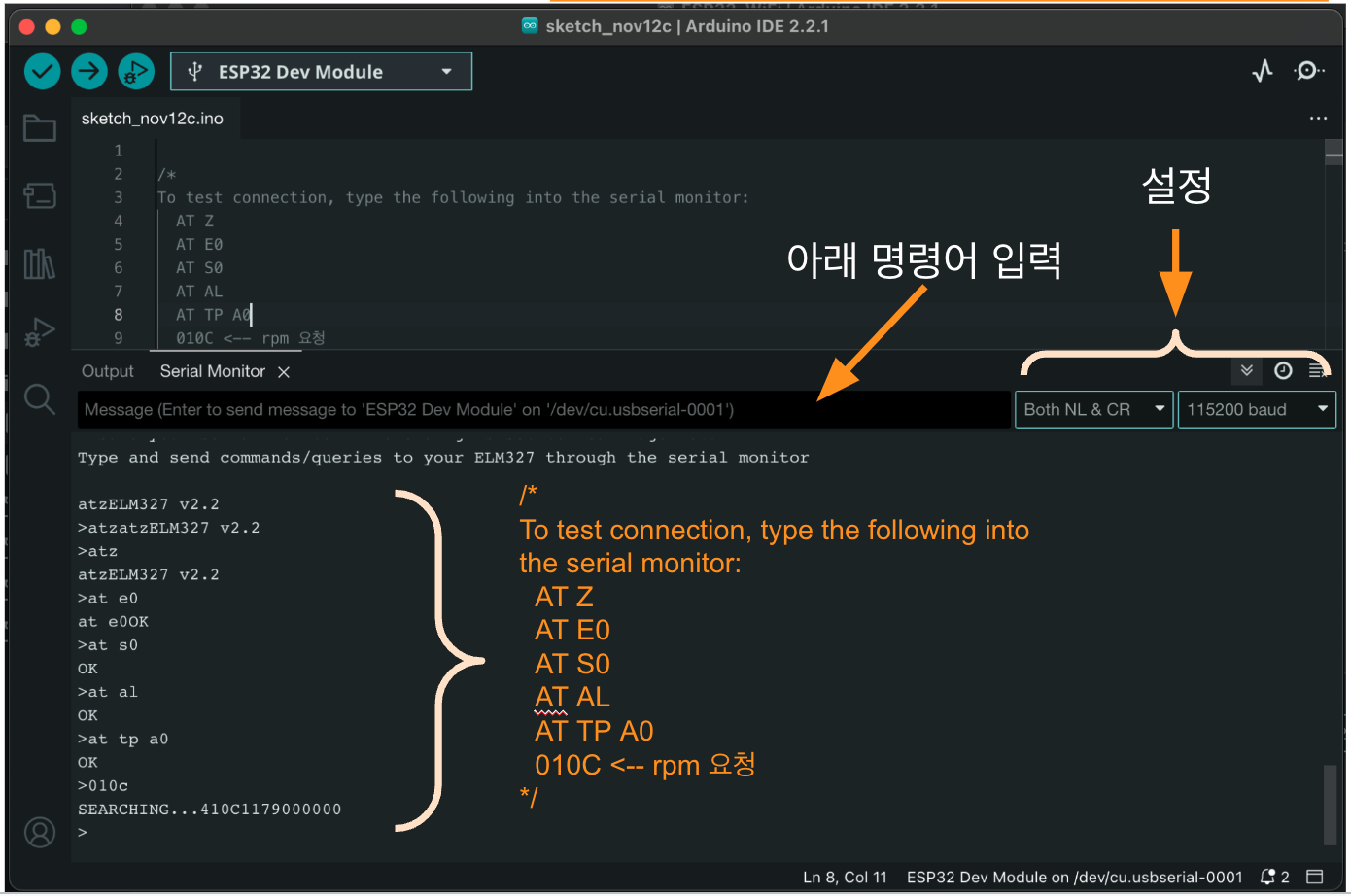Open the account profile icon
Viewport: 1351px width, 896px height.
[x=40, y=833]
